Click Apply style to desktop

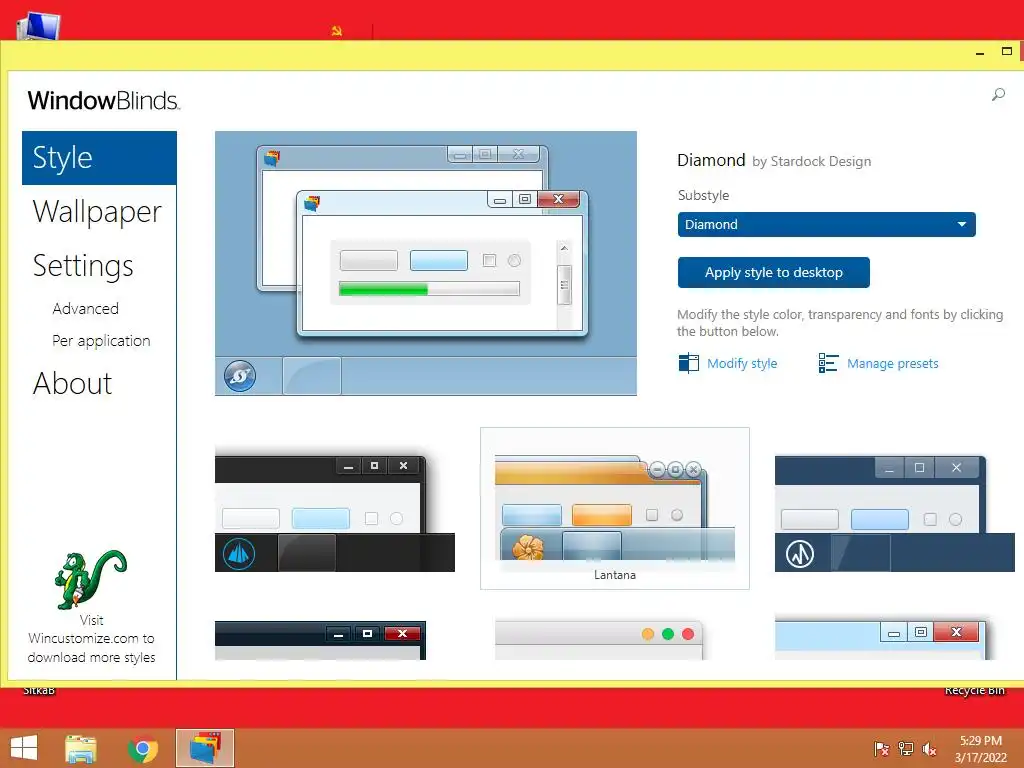773,272
